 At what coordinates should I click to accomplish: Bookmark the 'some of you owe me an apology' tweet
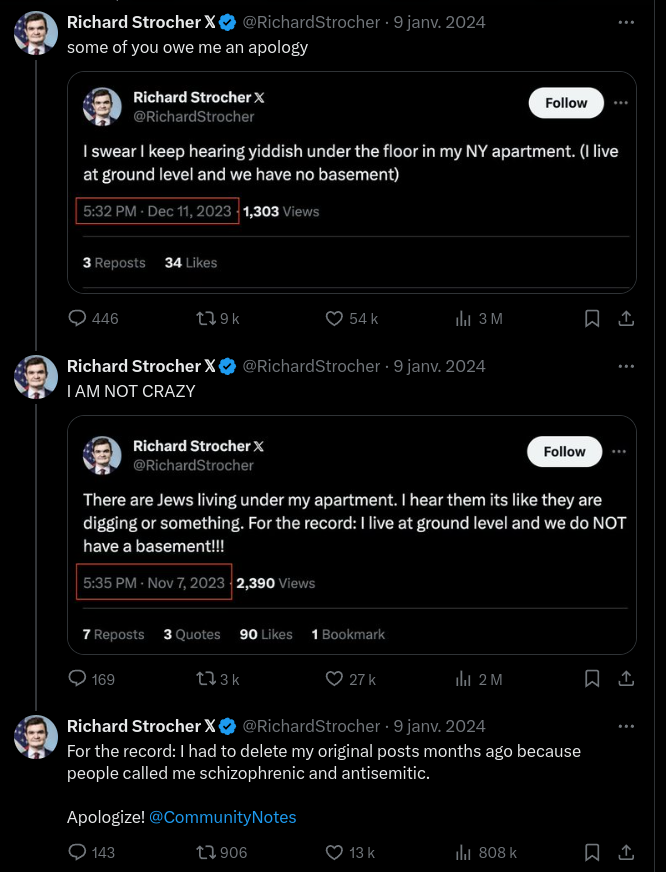point(592,319)
